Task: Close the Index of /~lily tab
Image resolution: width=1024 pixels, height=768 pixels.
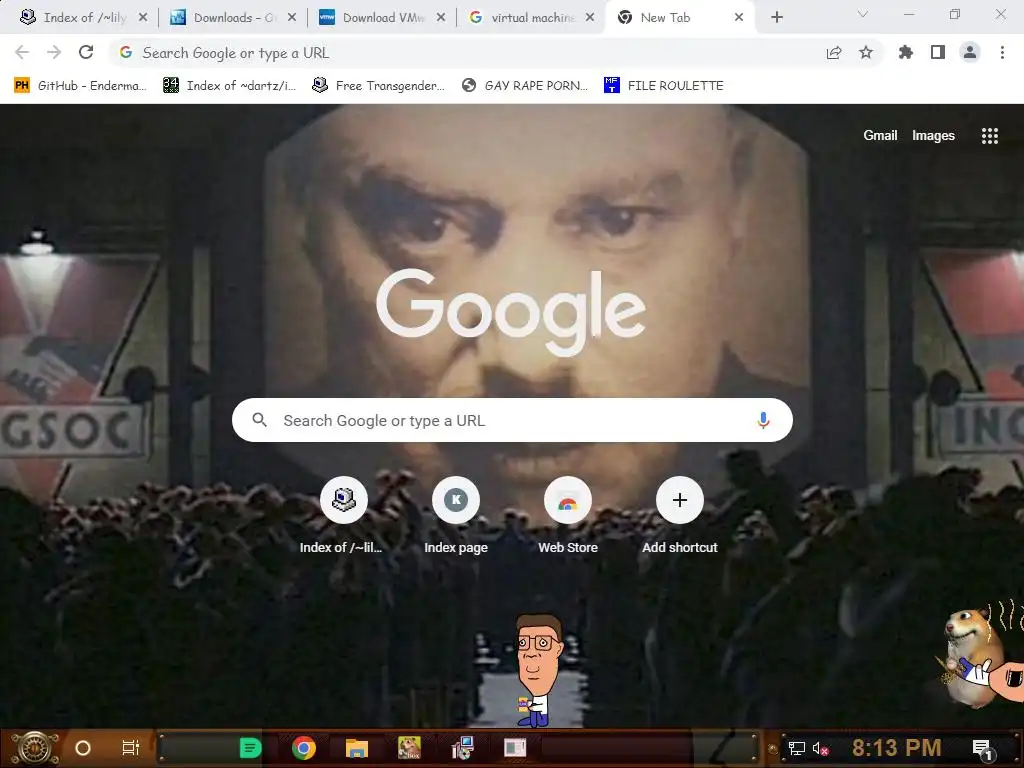Action: tap(143, 18)
